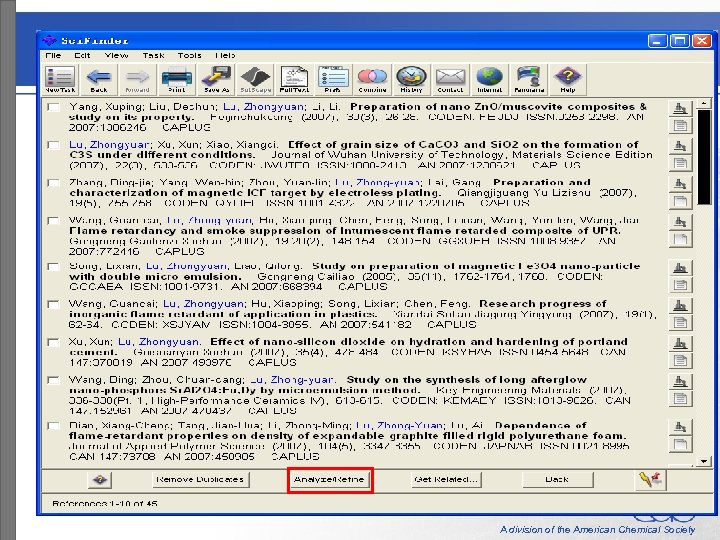Click the bottom Back button
This screenshot has width=720, height=540.
pyautogui.click(x=557, y=480)
